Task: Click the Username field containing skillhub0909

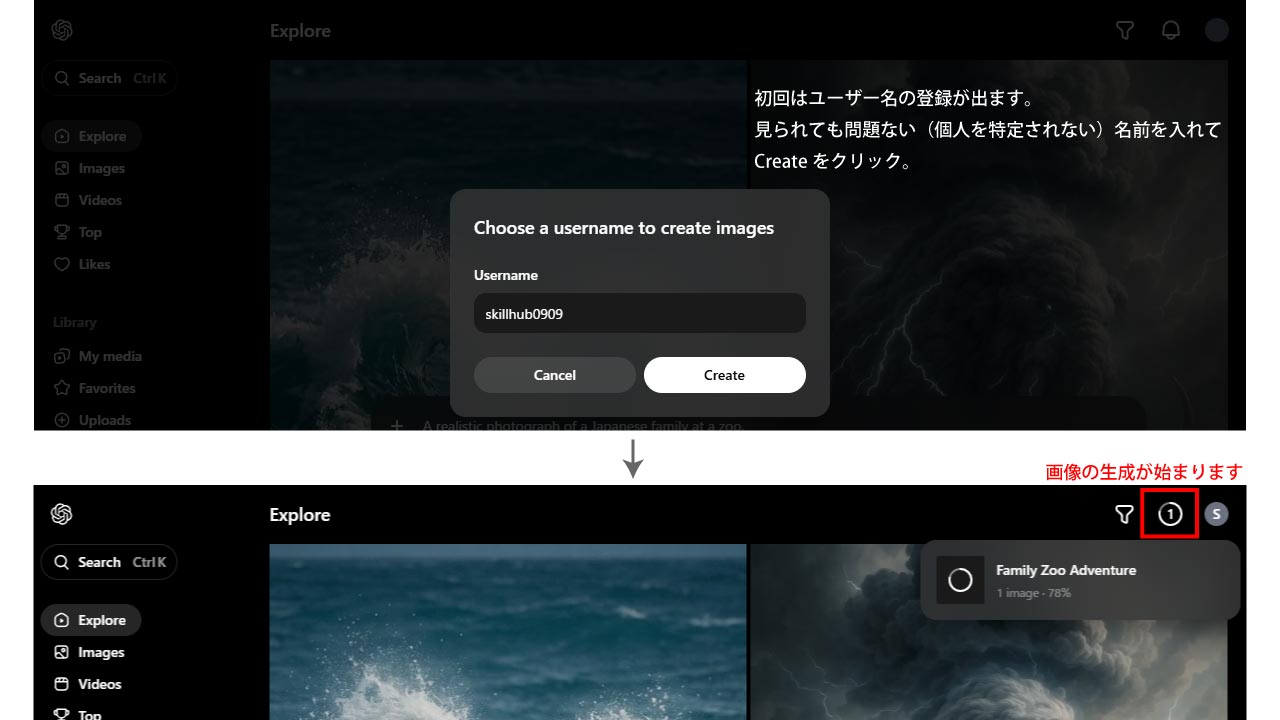Action: (640, 313)
